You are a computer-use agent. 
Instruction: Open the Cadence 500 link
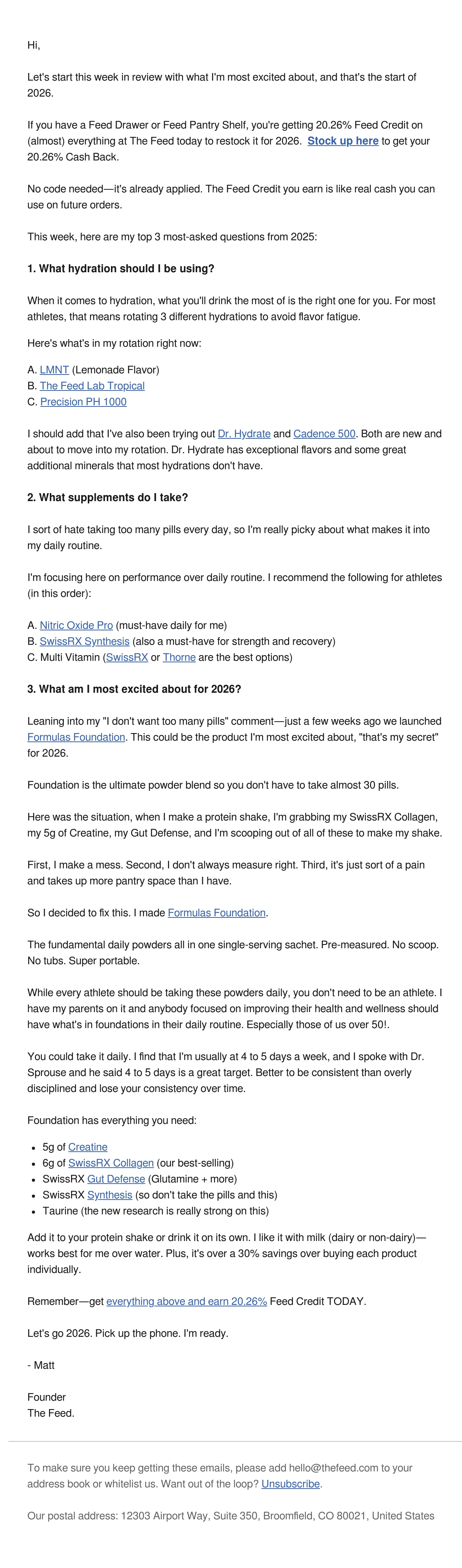coord(324,433)
